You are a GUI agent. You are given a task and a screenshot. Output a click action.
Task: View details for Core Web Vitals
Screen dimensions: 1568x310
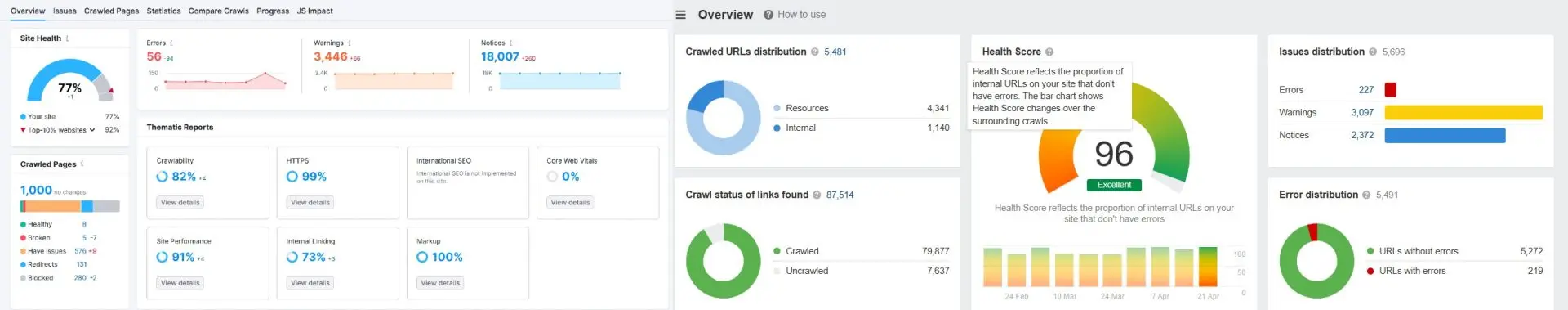click(570, 202)
